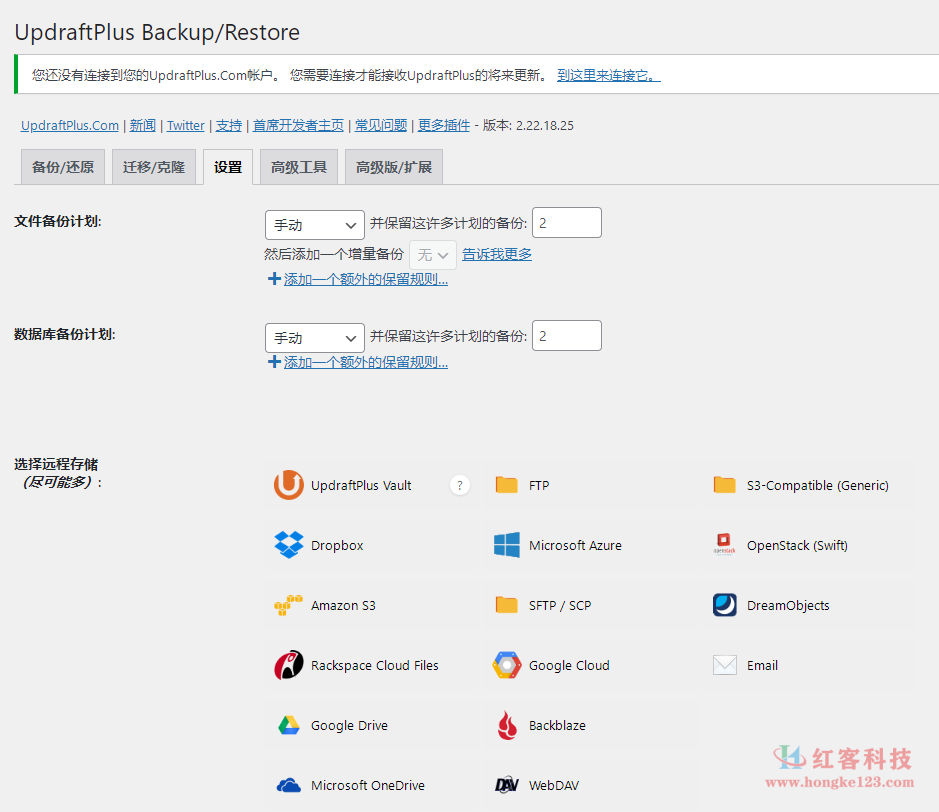Open the UpdraftPlus.Com link
The image size is (939, 812).
(69, 126)
